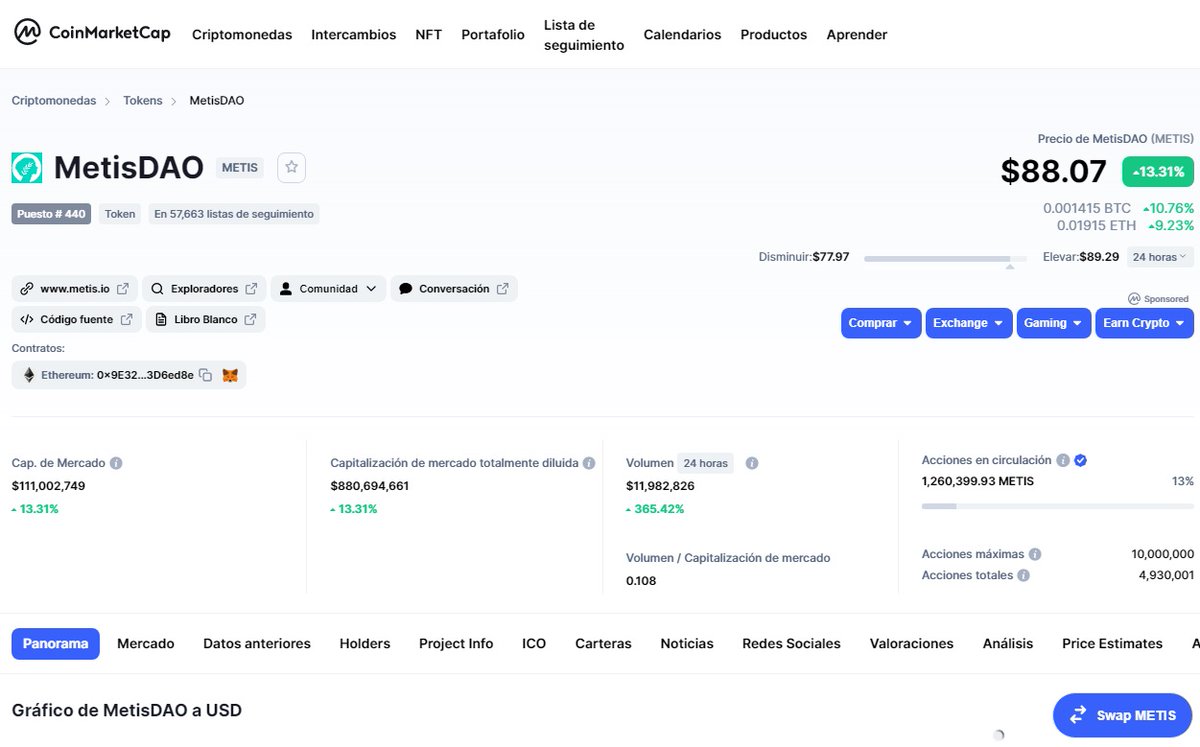Switch to the Price Estimates tab
This screenshot has height=747, width=1200.
coord(1112,644)
